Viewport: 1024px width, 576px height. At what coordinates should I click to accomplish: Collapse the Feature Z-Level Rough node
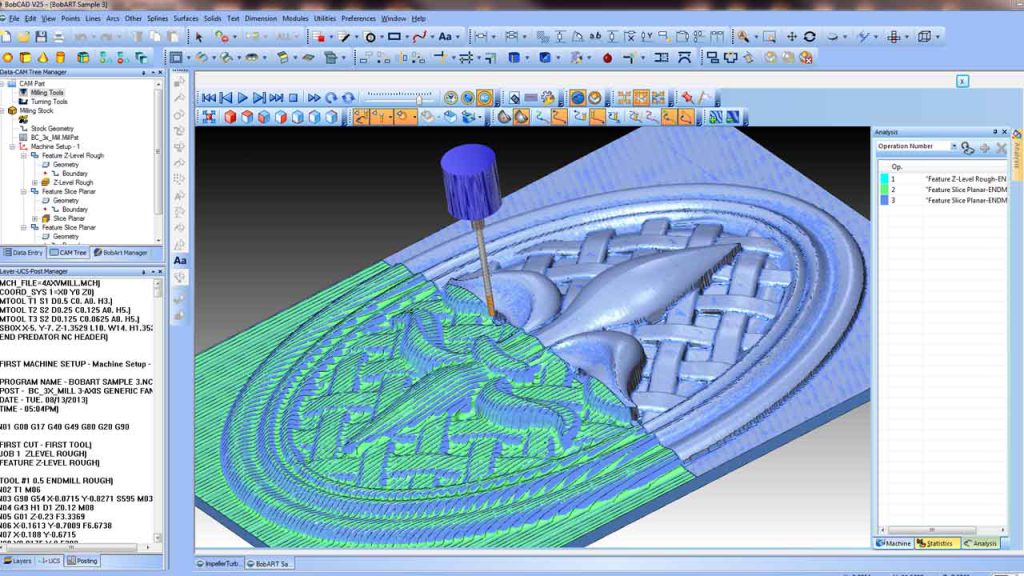pyautogui.click(x=24, y=156)
